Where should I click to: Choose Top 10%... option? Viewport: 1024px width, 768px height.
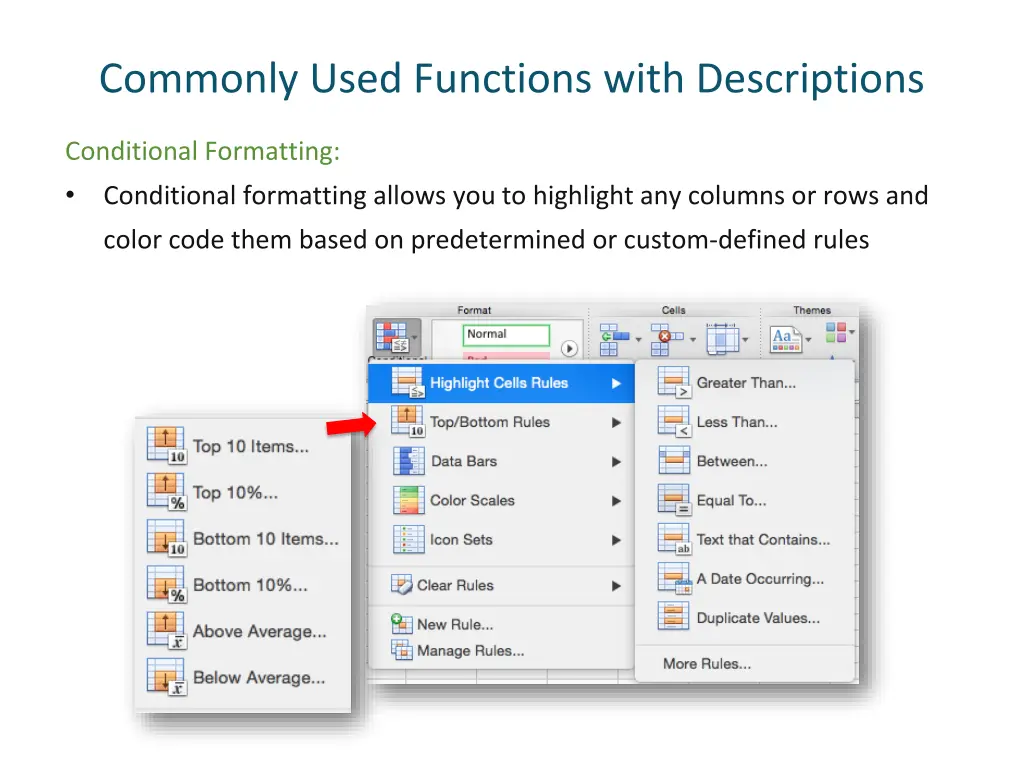[x=243, y=492]
